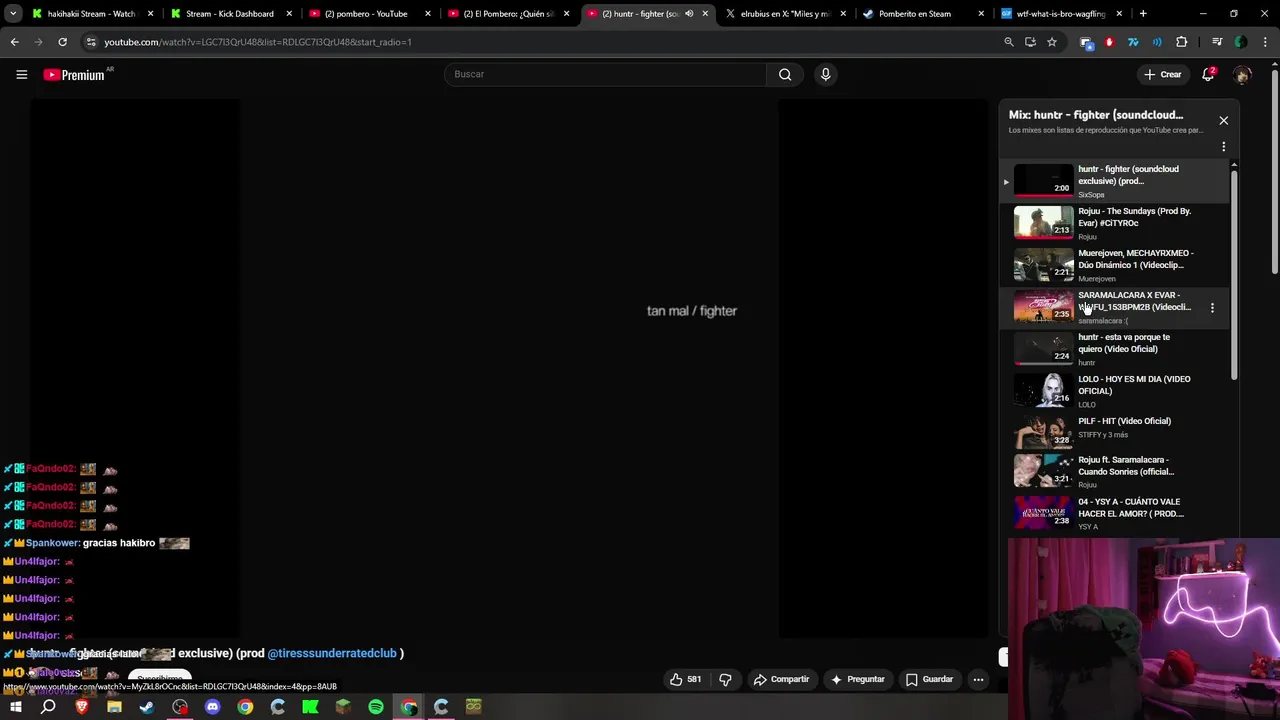The width and height of the screenshot is (1280, 720).
Task: Go back with the browser back arrow
Action: [14, 42]
